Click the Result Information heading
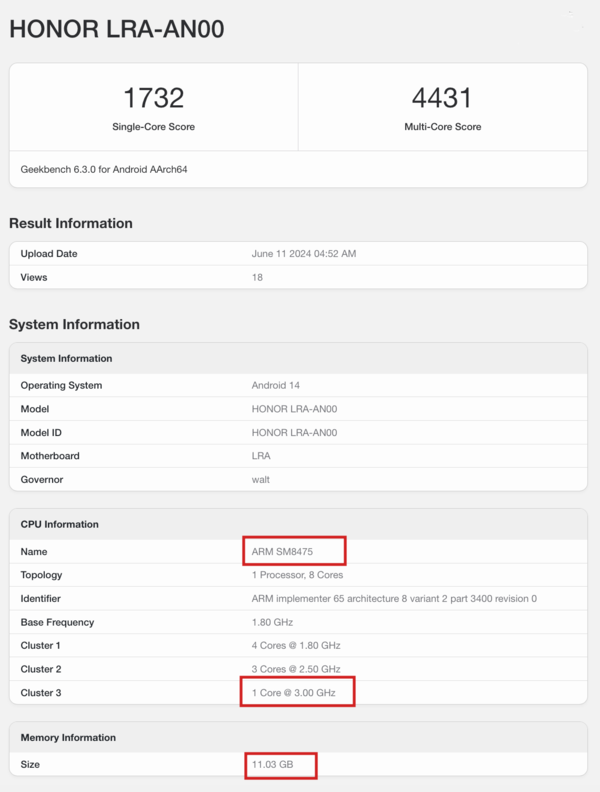Viewport: 600px width, 792px height. pos(70,223)
